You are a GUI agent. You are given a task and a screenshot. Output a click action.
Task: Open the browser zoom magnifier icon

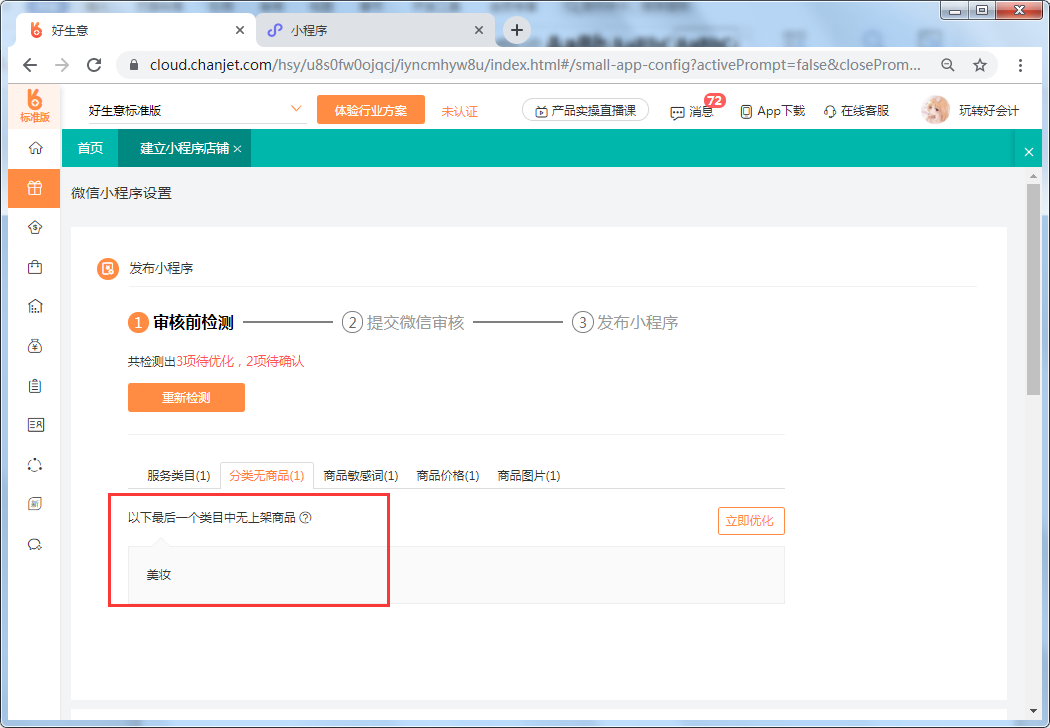[x=948, y=65]
